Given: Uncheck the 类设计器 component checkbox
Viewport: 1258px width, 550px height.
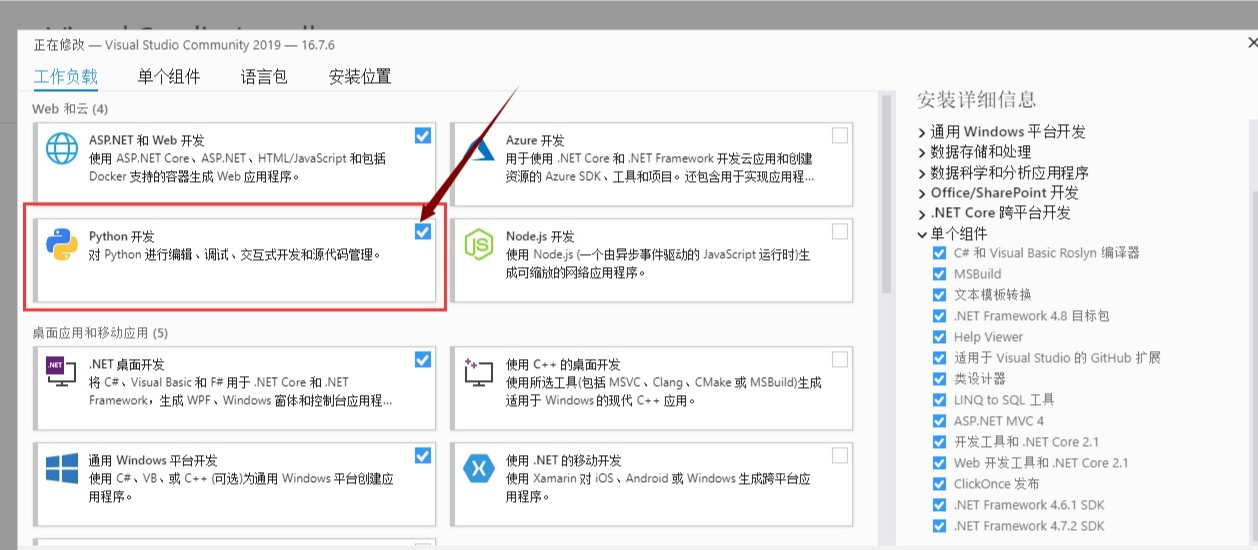Looking at the screenshot, I should (939, 379).
